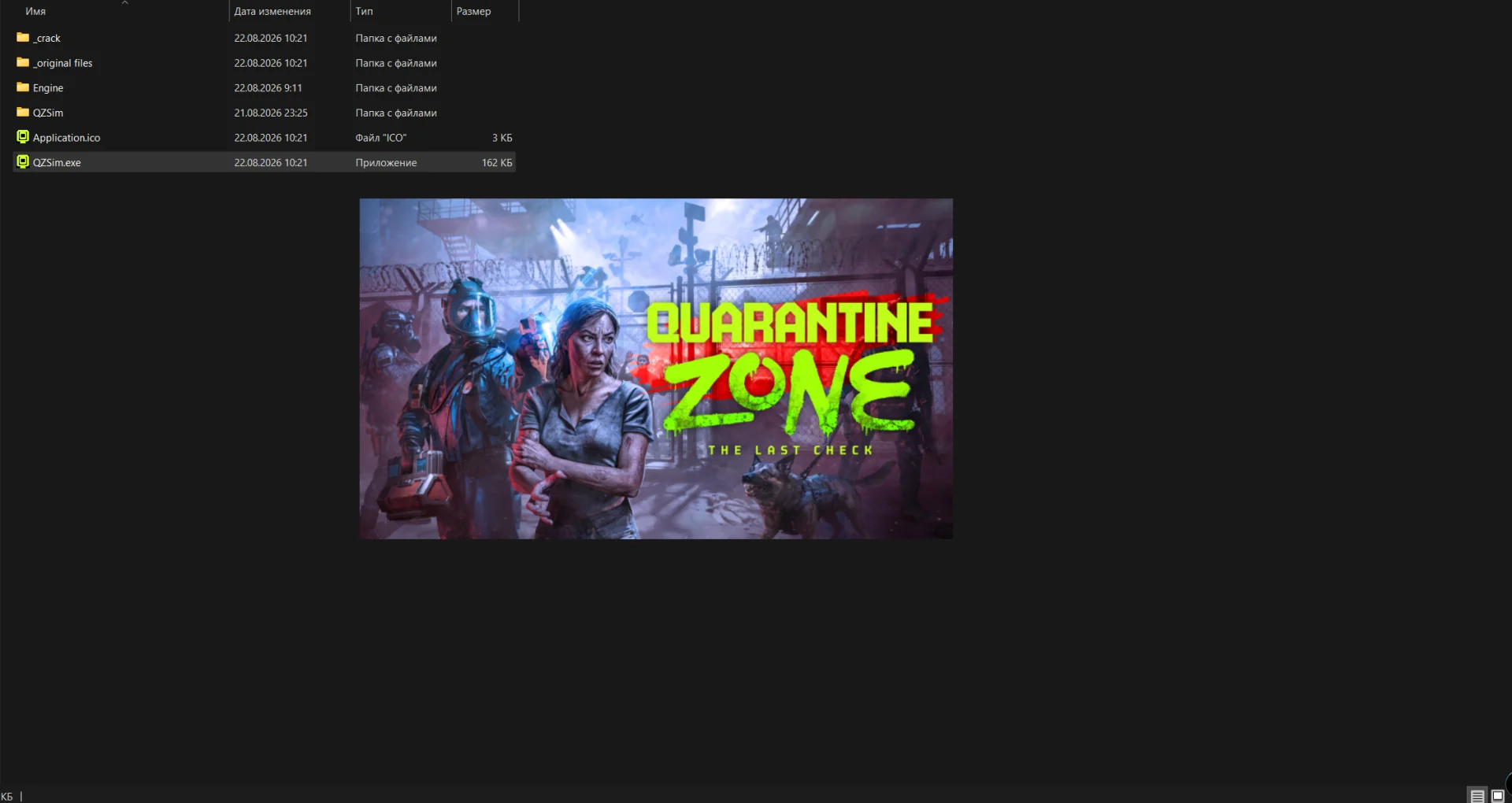1512x803 pixels.
Task: Switch to details view layout icon
Action: pos(1477,796)
